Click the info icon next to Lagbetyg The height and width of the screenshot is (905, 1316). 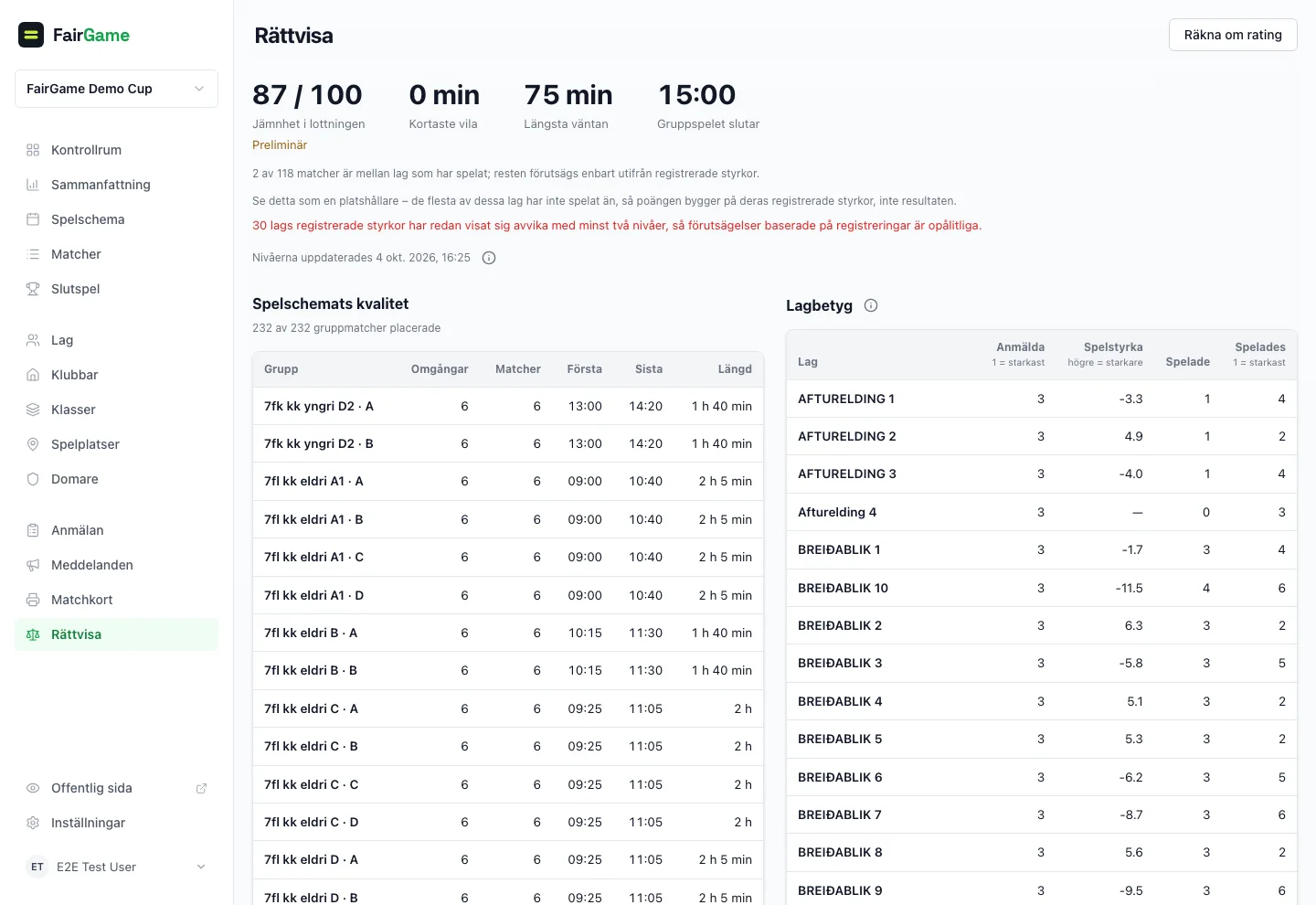pyautogui.click(x=871, y=305)
